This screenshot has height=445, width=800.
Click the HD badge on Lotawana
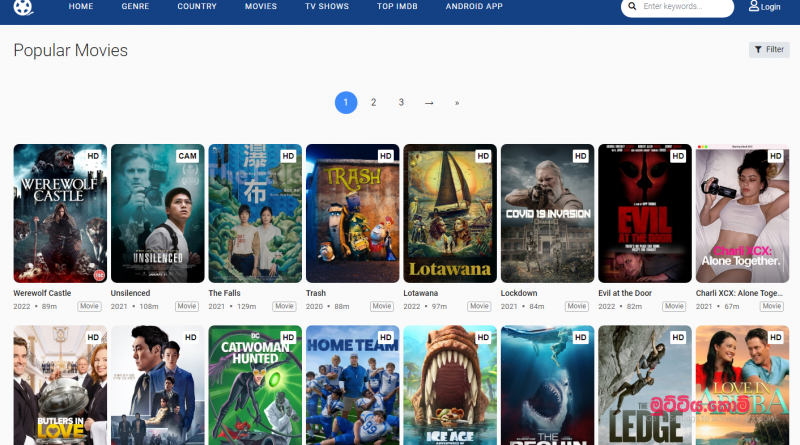[483, 156]
